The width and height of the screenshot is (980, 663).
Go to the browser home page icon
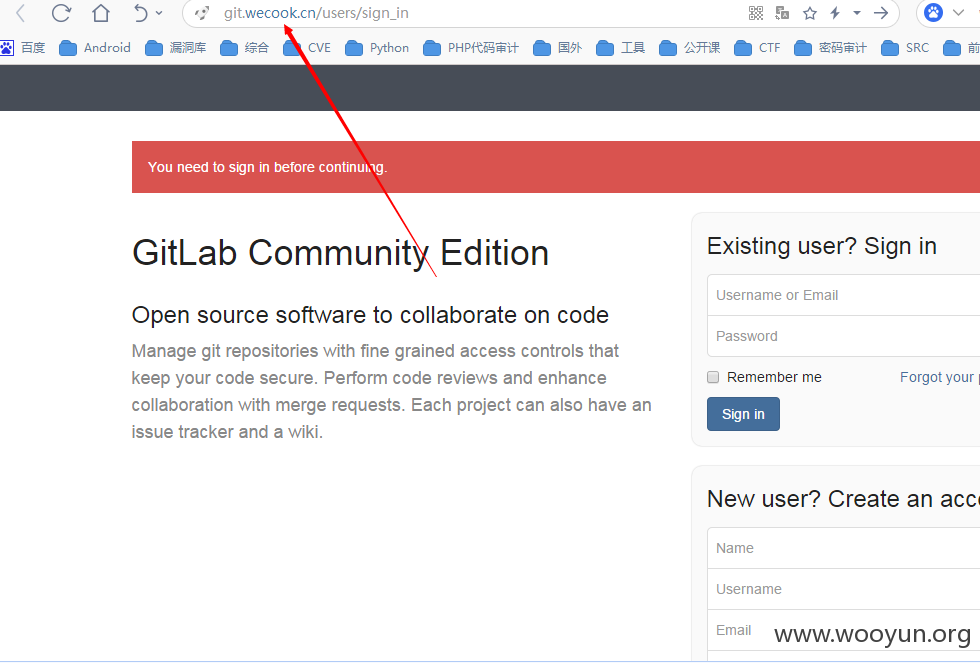click(101, 13)
